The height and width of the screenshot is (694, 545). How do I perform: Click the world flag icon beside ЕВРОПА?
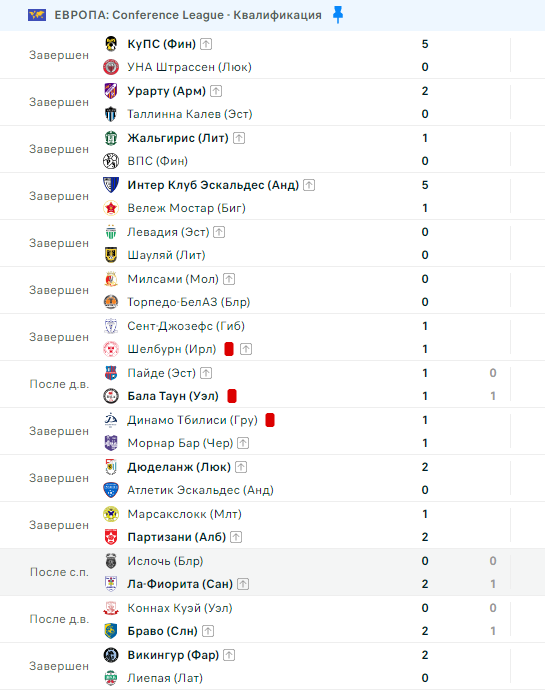(x=37, y=15)
